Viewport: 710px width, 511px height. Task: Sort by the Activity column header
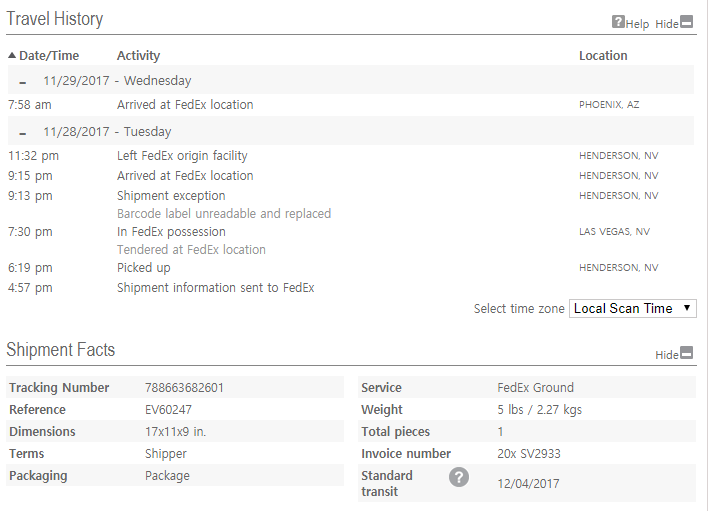138,56
